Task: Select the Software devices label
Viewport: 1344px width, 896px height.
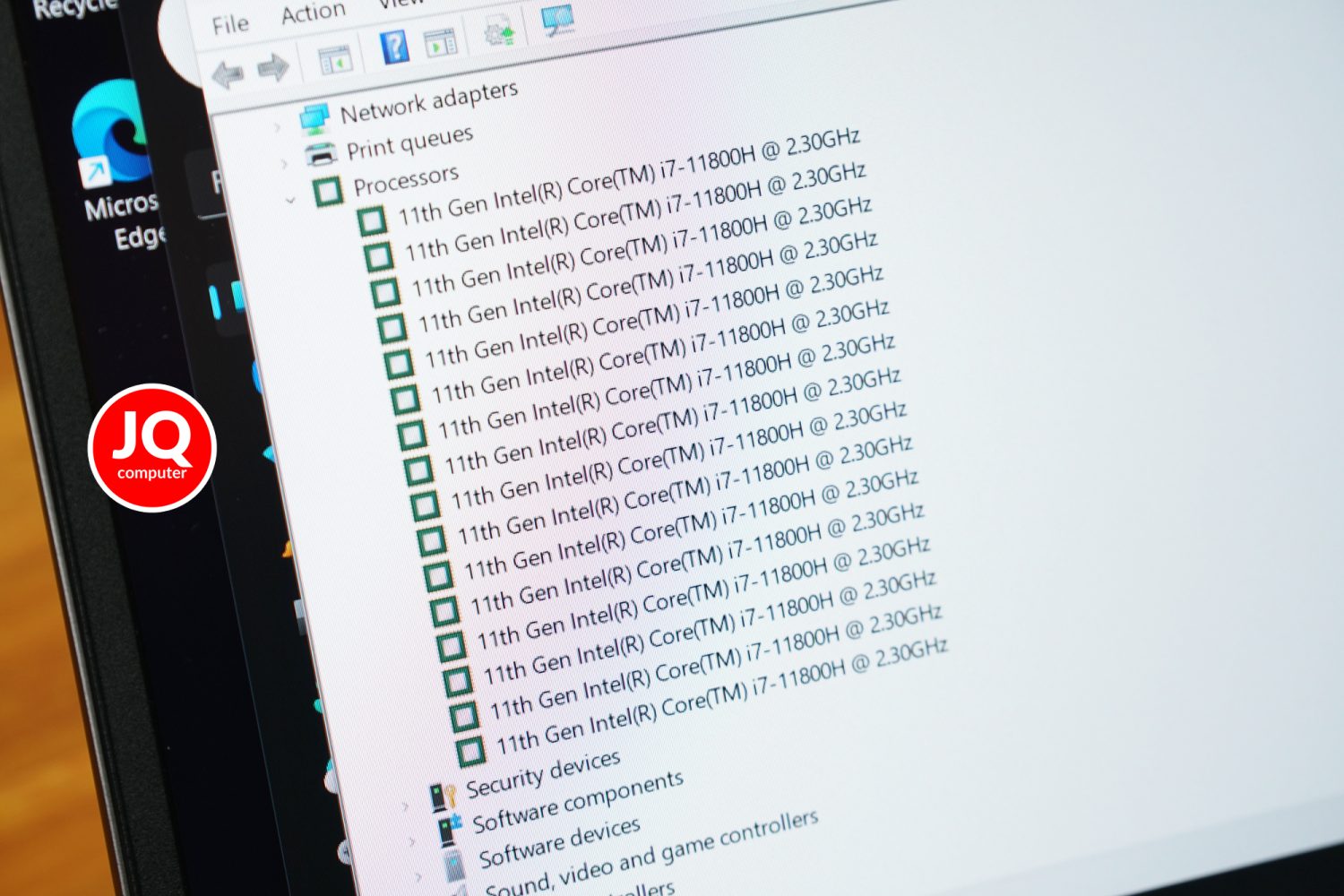Action: click(x=560, y=842)
